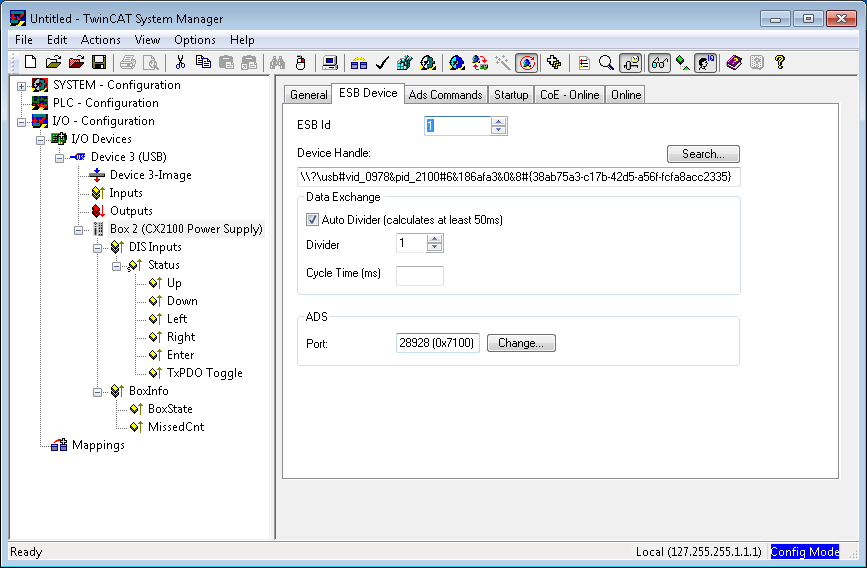Click the Activate Configuration toolbar icon
867x568 pixels.
point(405,62)
